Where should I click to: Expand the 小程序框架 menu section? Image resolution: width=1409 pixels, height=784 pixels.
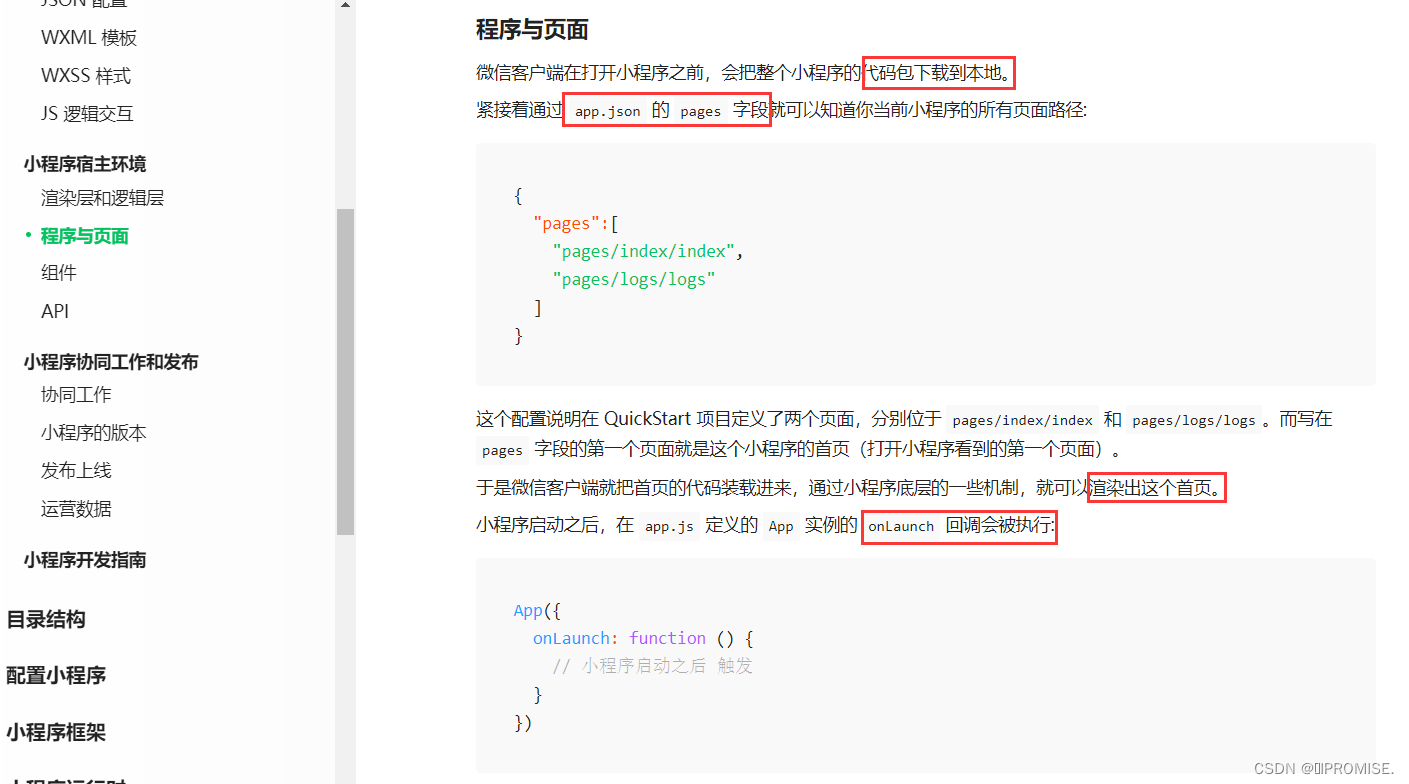(x=56, y=732)
